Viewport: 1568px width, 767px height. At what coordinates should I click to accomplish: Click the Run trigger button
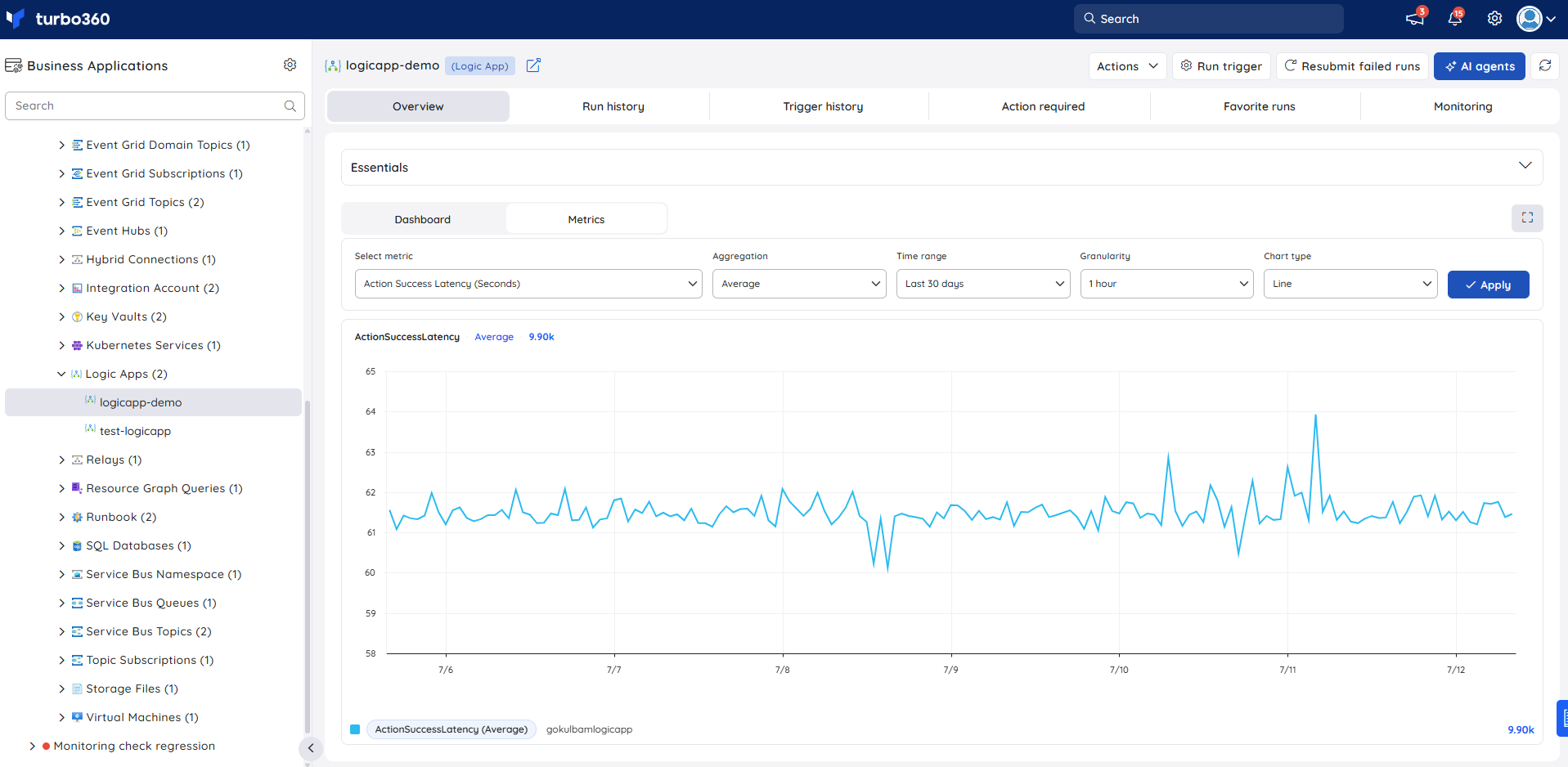(x=1221, y=66)
